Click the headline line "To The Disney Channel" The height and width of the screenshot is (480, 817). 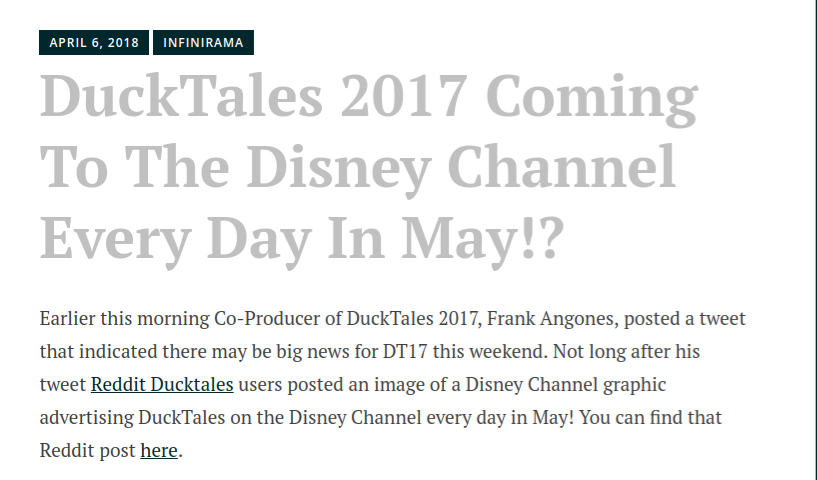[357, 168]
